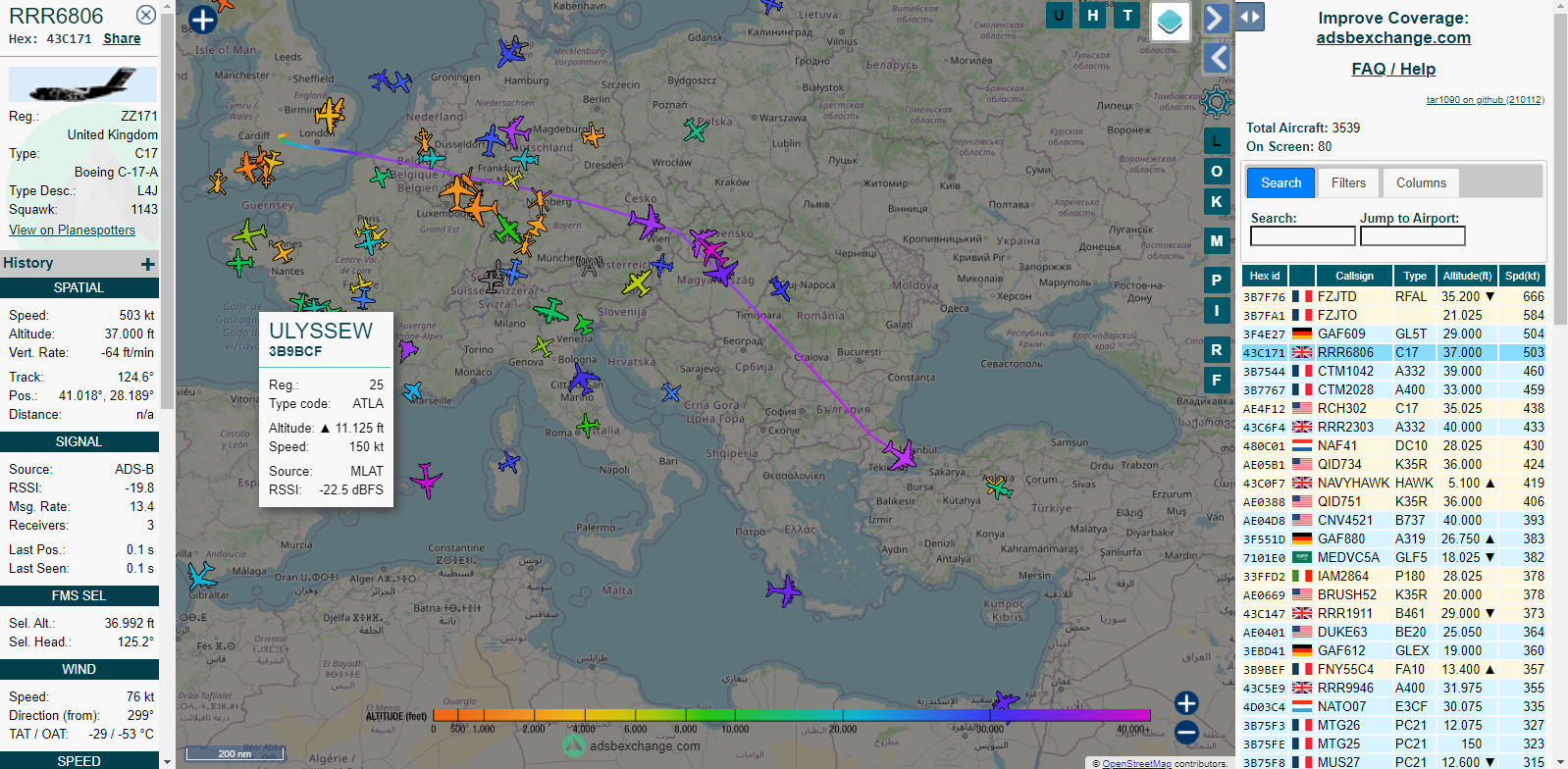
Task: Switch to the Filters tab
Action: pos(1348,182)
